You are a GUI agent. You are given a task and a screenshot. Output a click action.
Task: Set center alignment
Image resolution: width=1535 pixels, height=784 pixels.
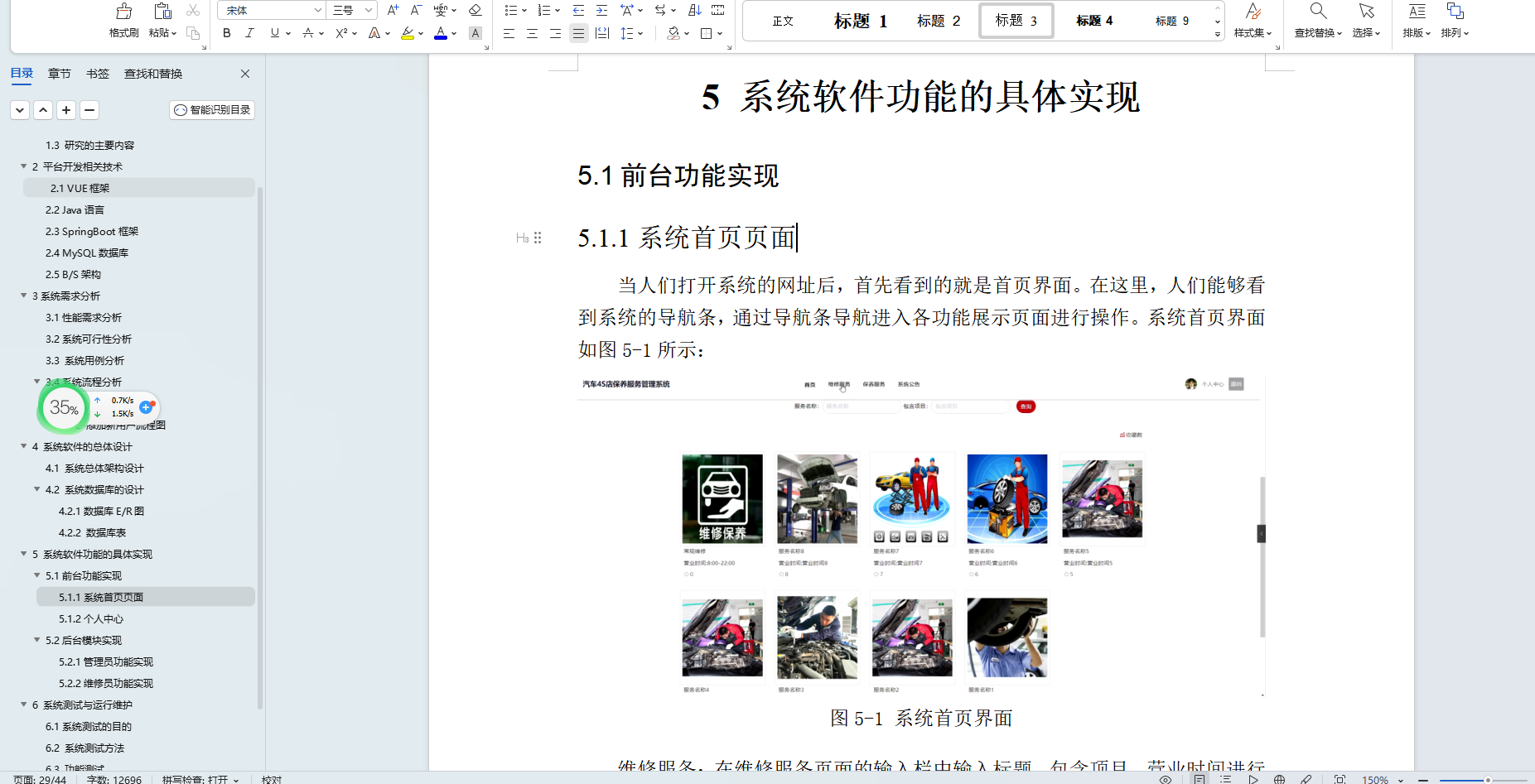[532, 33]
